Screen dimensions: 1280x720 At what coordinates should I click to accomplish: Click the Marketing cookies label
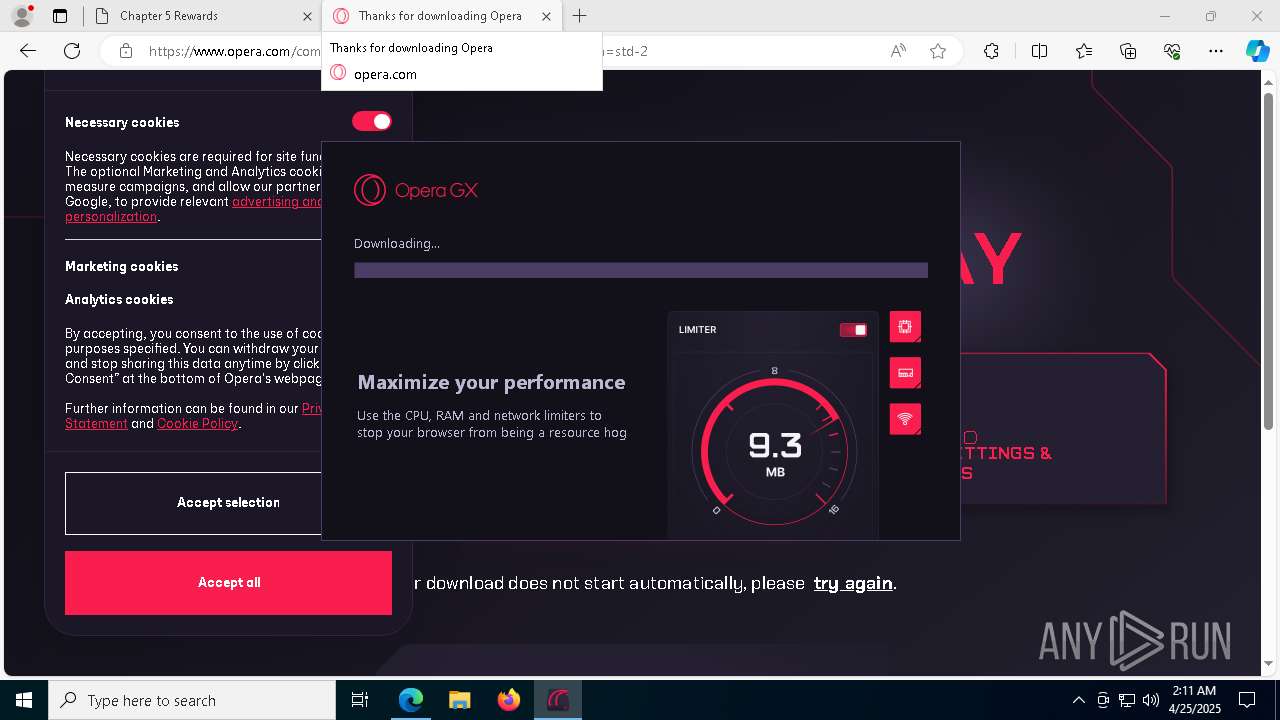pos(121,266)
